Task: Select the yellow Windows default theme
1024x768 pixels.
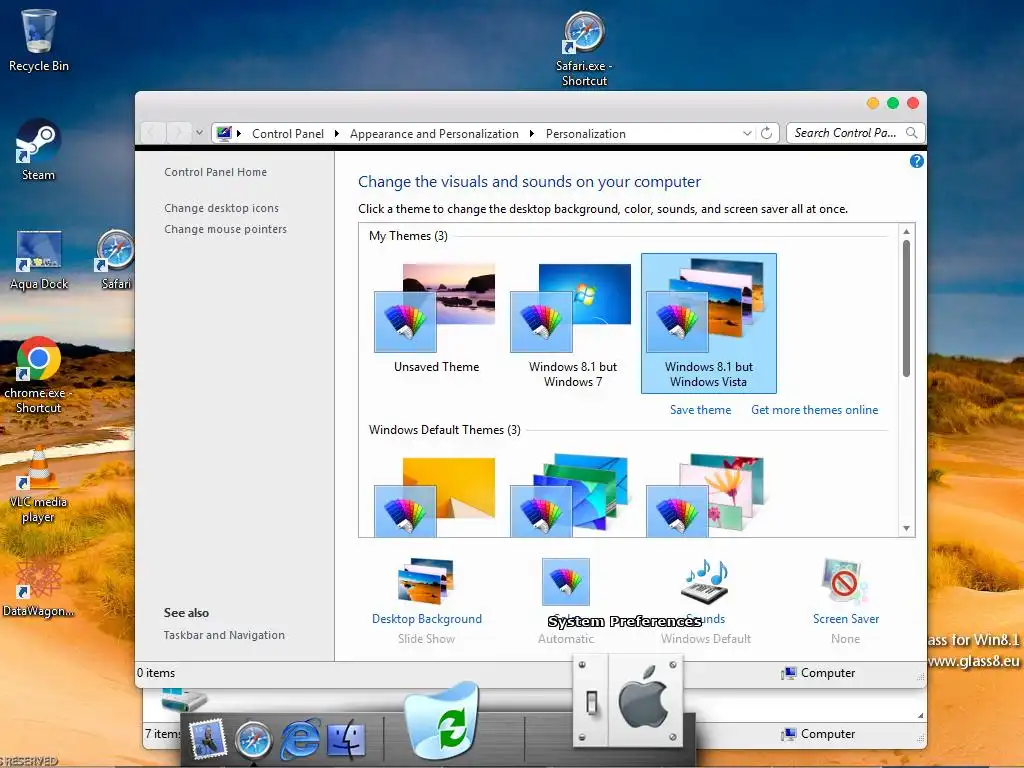Action: tap(435, 496)
